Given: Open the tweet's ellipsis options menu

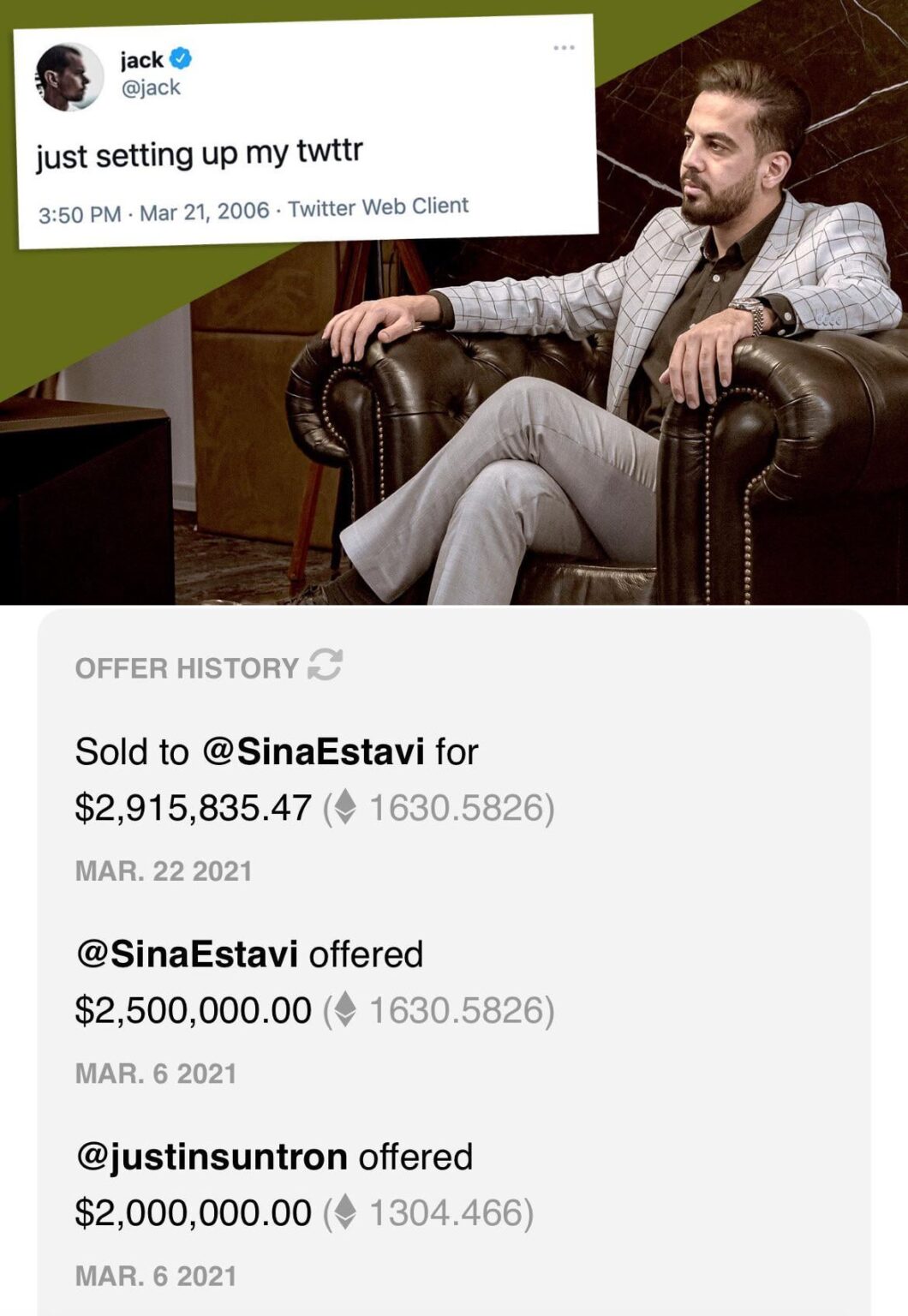Looking at the screenshot, I should pyautogui.click(x=563, y=46).
